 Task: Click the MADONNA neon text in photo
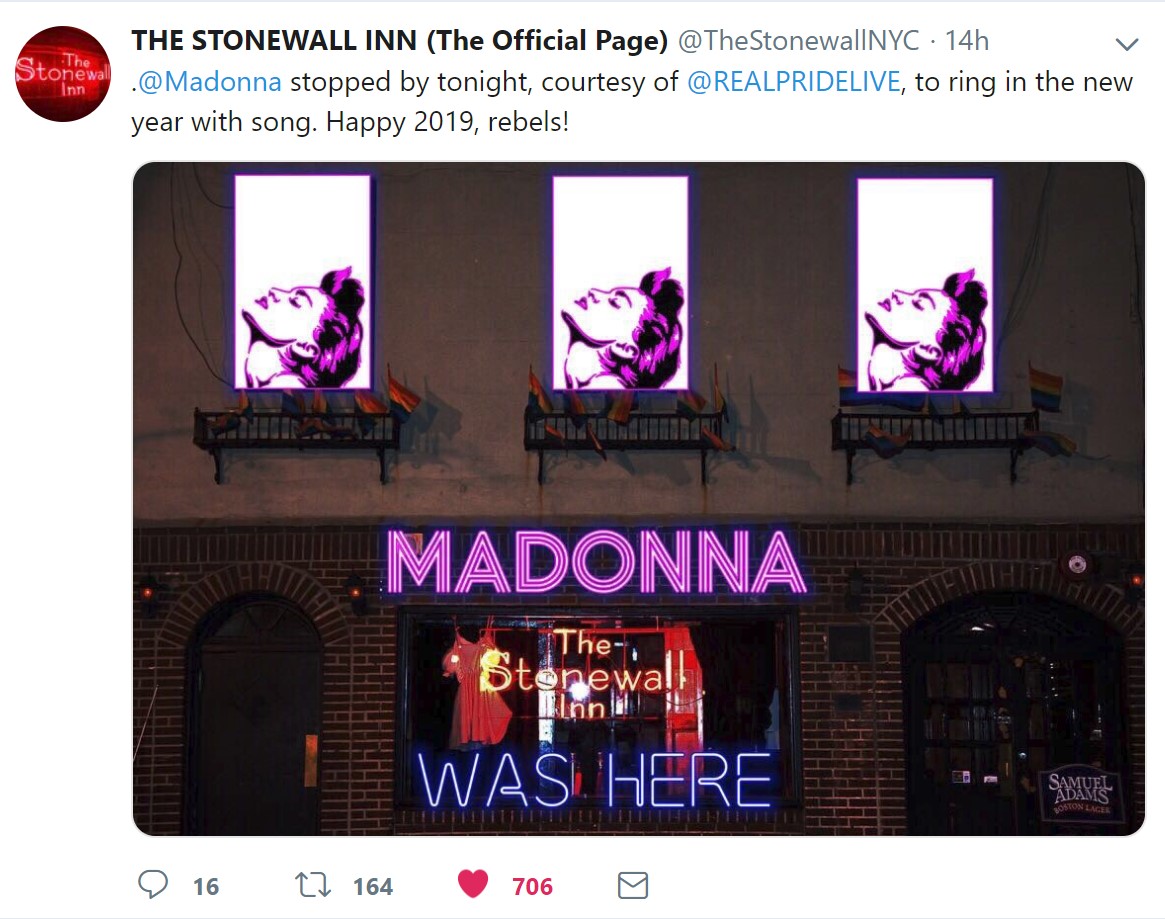596,562
